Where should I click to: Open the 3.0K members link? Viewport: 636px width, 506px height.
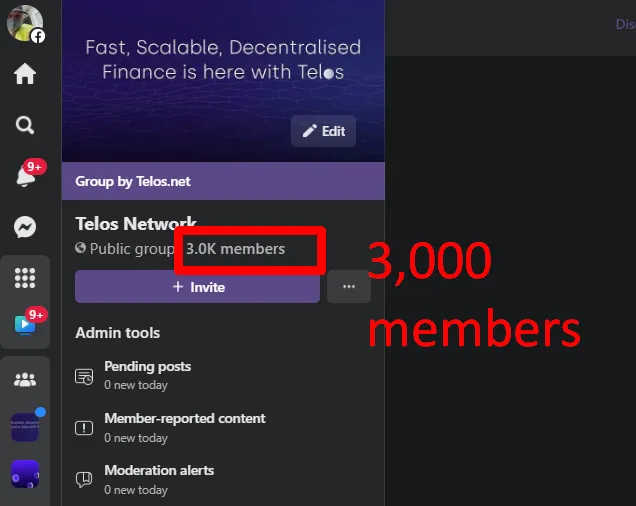pos(235,249)
